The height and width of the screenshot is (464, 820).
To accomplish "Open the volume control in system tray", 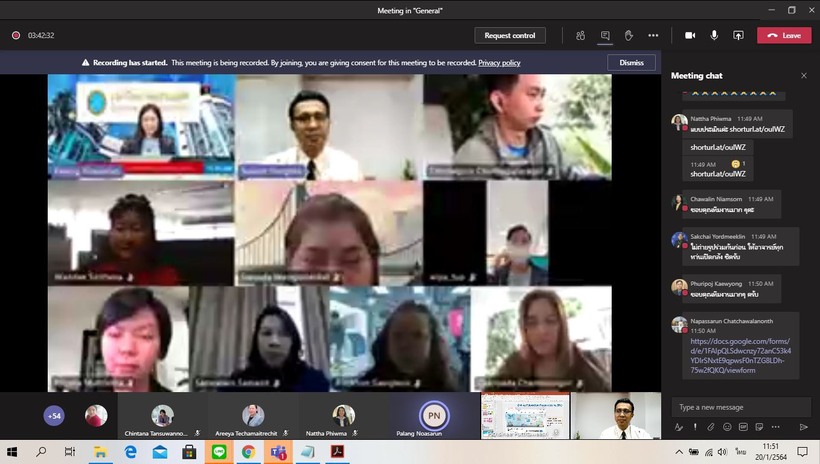I will pyautogui.click(x=723, y=451).
